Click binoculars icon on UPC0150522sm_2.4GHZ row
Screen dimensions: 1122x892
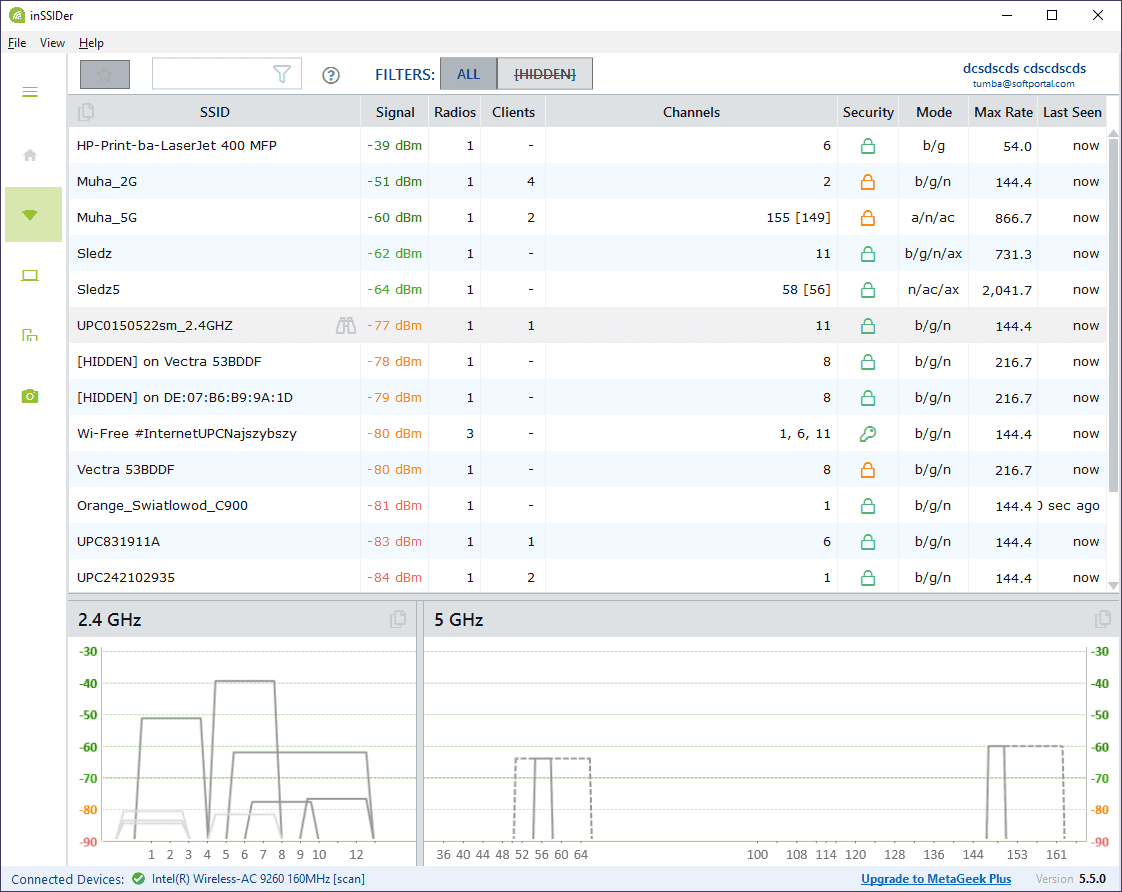point(346,325)
